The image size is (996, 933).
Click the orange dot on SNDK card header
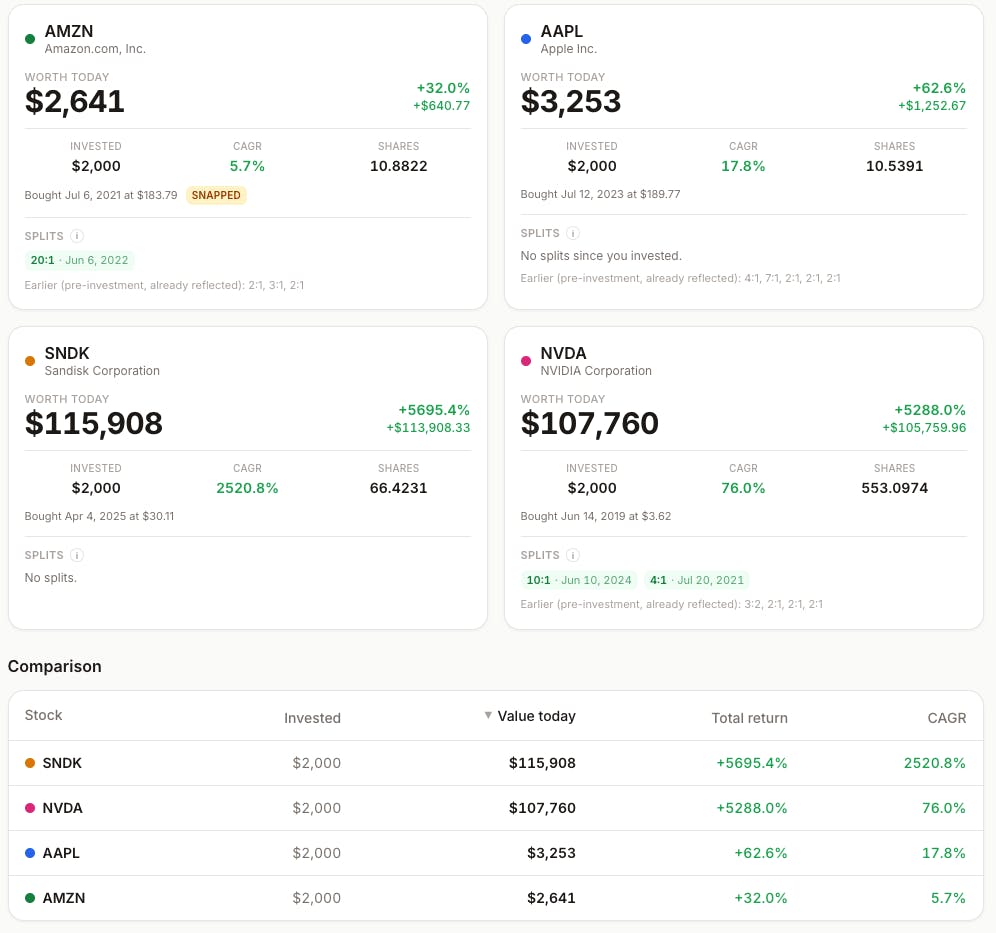point(30,361)
